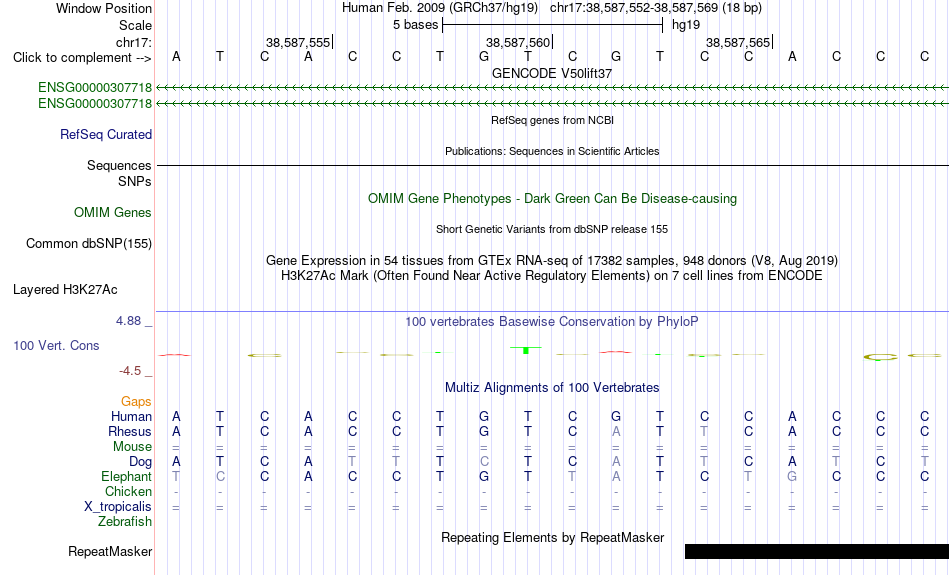Image resolution: width=950 pixels, height=575 pixels.
Task: Click the faded C in the Dog row
Action: click(484, 462)
